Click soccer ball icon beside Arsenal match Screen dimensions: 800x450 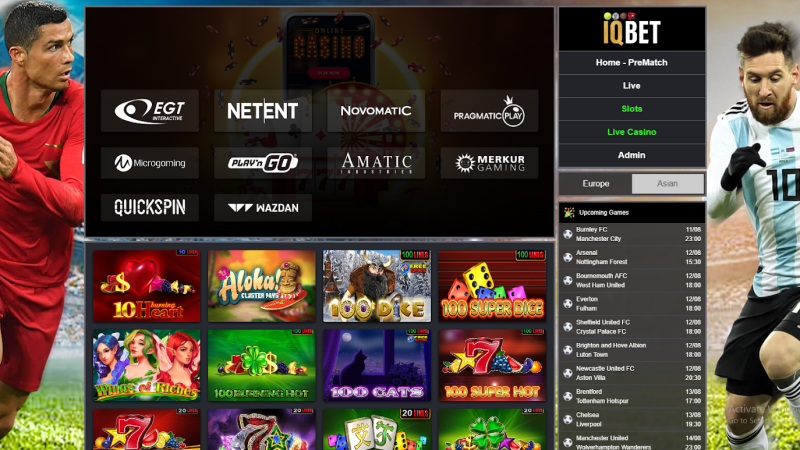click(567, 257)
